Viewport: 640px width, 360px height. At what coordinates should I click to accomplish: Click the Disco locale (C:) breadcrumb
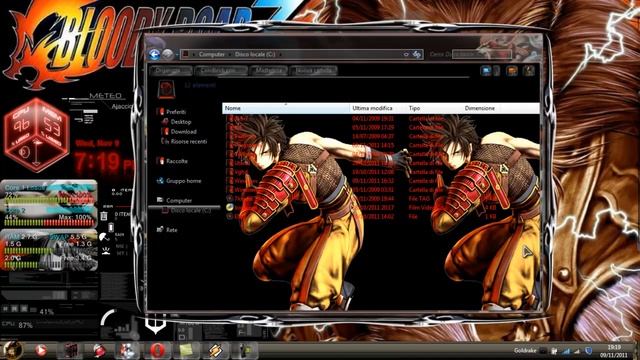[x=255, y=54]
